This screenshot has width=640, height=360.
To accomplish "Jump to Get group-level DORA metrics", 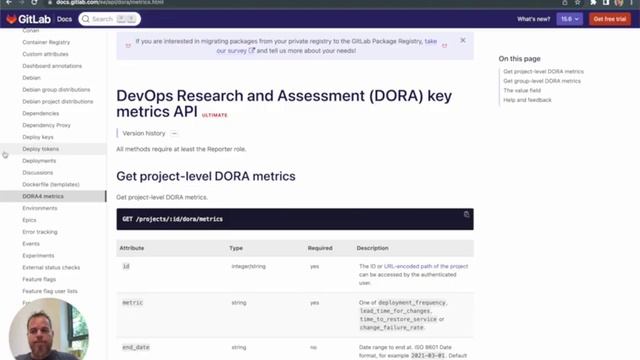I will pyautogui.click(x=542, y=81).
